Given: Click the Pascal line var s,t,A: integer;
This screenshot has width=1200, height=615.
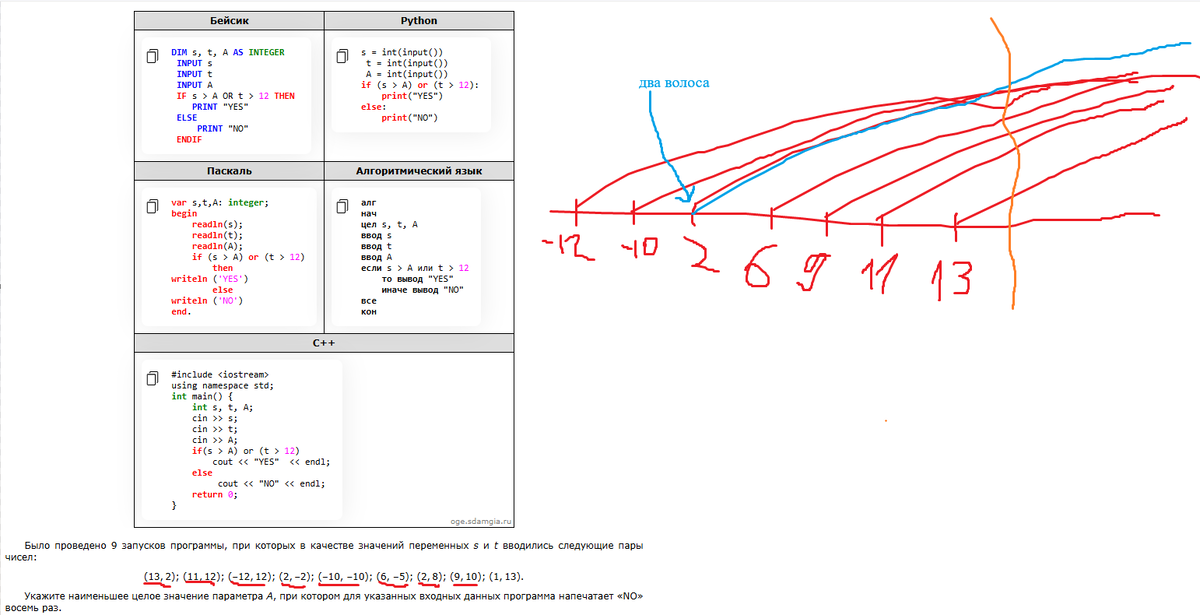Looking at the screenshot, I should (x=220, y=203).
